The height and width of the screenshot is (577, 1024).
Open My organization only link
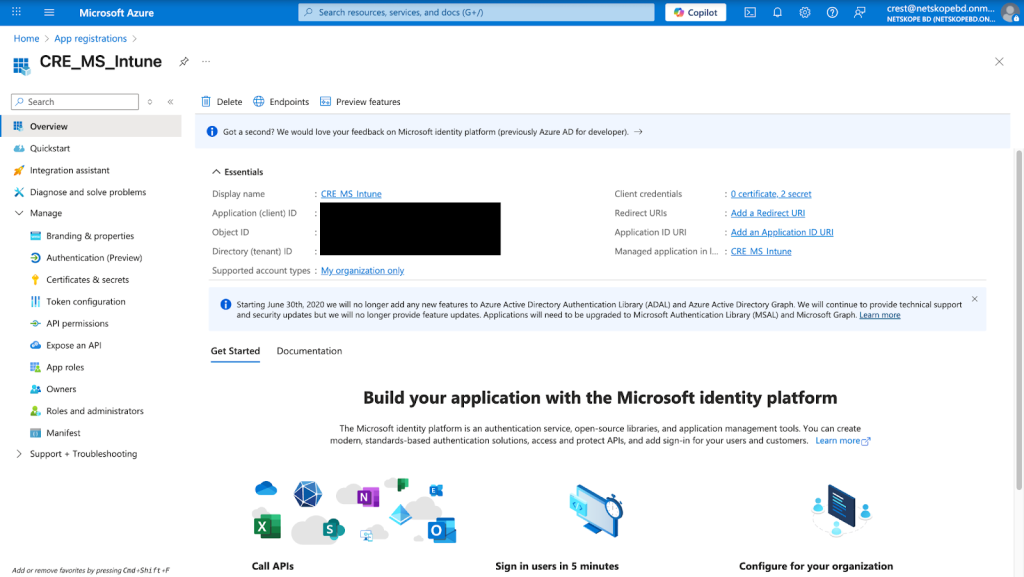[x=362, y=270]
